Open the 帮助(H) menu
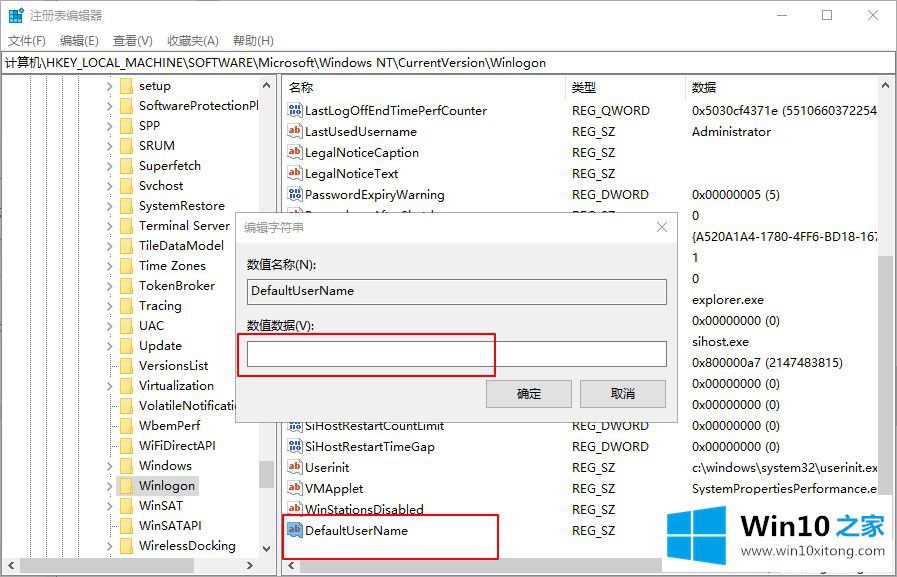Screen dimensions: 897x577 253,41
